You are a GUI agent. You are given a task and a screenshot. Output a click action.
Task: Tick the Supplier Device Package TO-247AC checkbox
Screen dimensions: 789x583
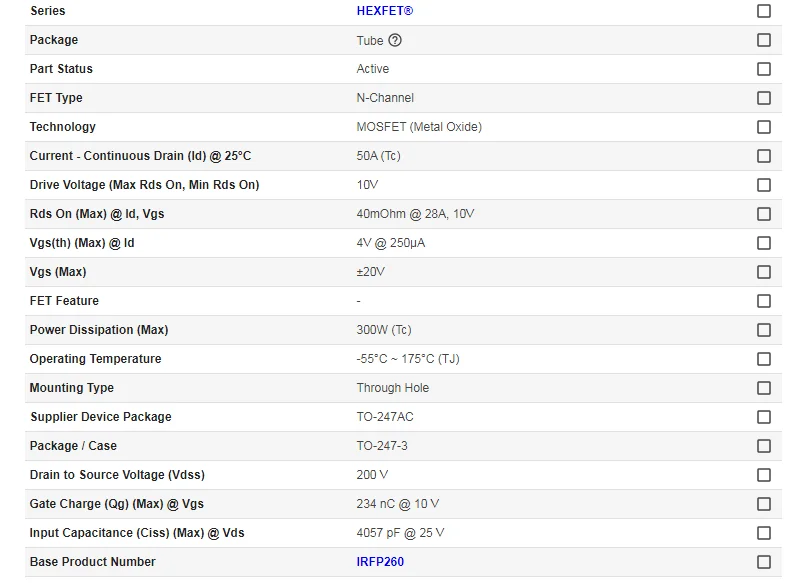click(764, 417)
